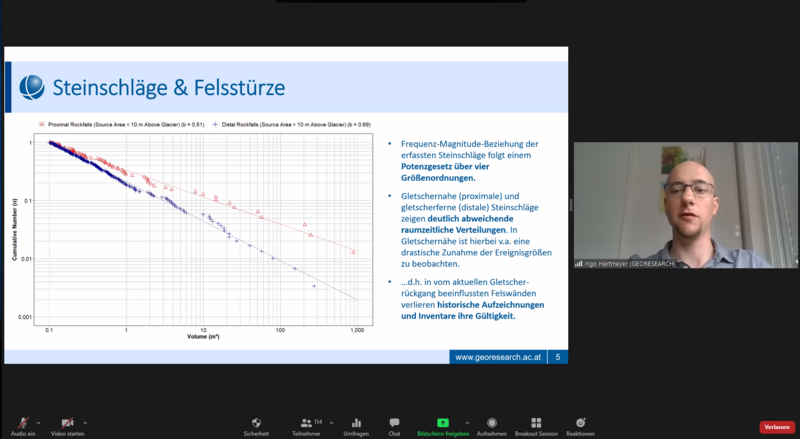
Task: Click the www.georesearch.ac.at link on slide
Action: (498, 356)
